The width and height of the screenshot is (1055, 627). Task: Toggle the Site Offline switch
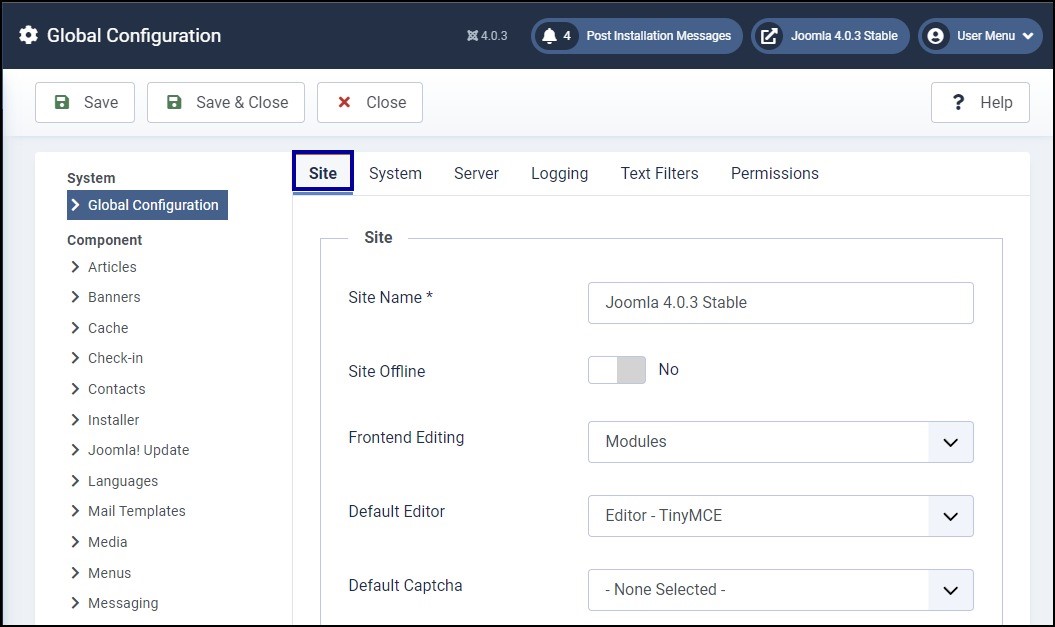pyautogui.click(x=617, y=370)
